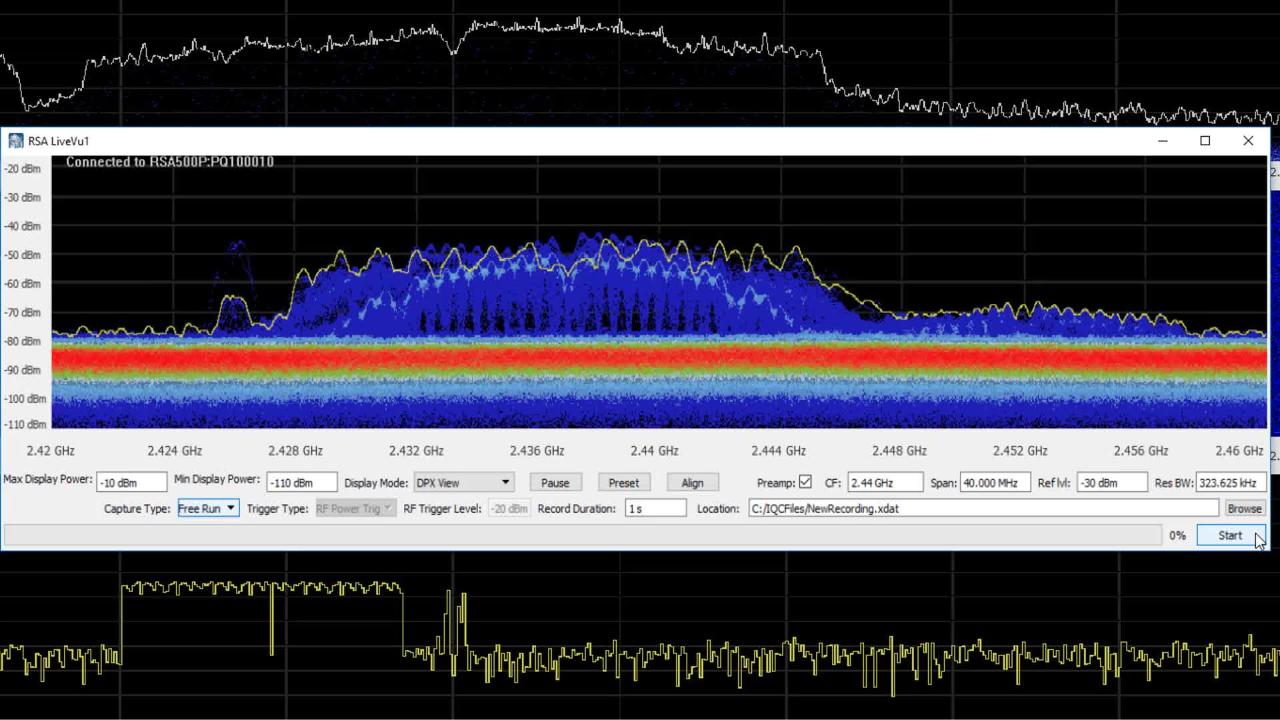This screenshot has width=1280, height=720.
Task: Open the Display Mode dropdown
Action: tap(464, 483)
